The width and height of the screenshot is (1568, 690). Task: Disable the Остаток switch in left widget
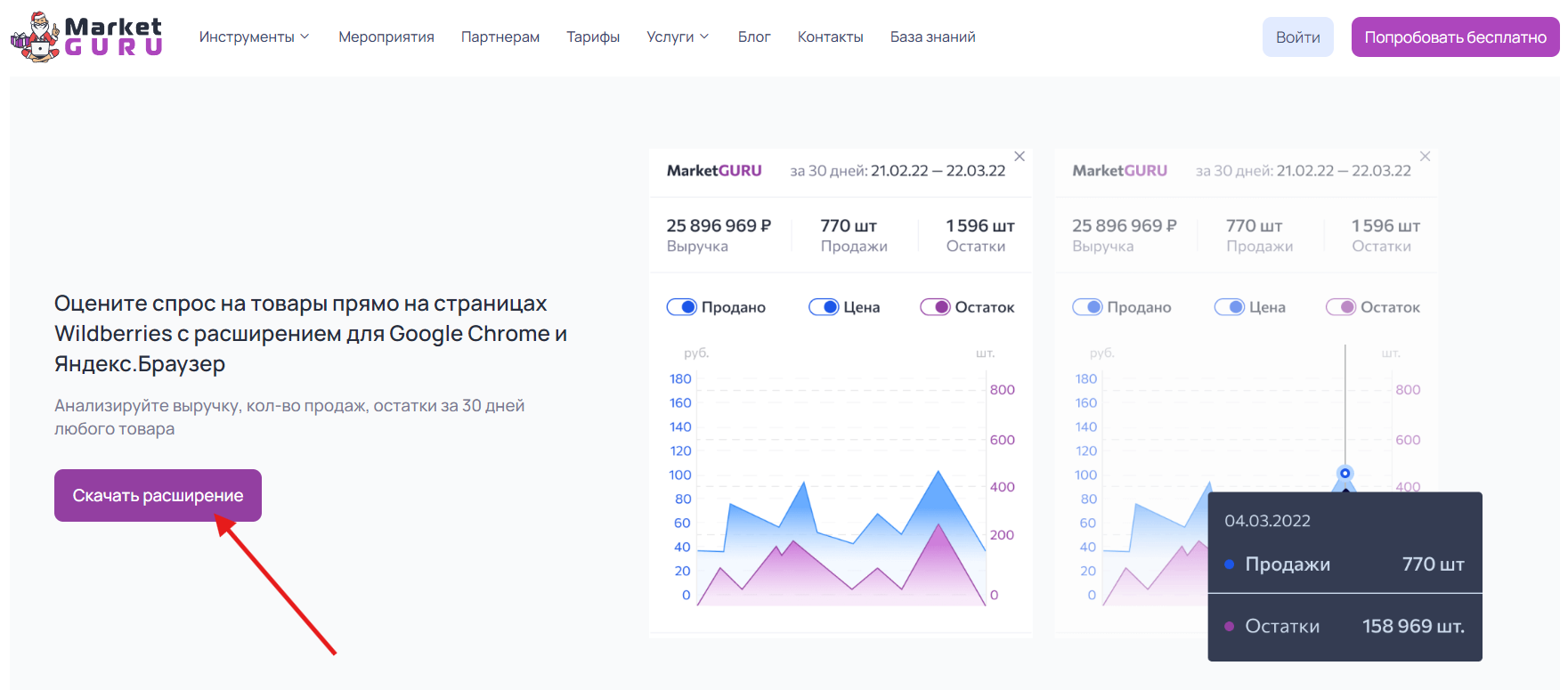tap(935, 307)
